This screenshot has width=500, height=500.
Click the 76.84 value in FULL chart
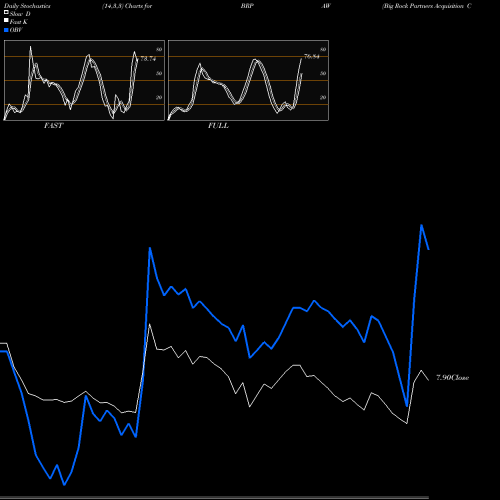tap(312, 57)
